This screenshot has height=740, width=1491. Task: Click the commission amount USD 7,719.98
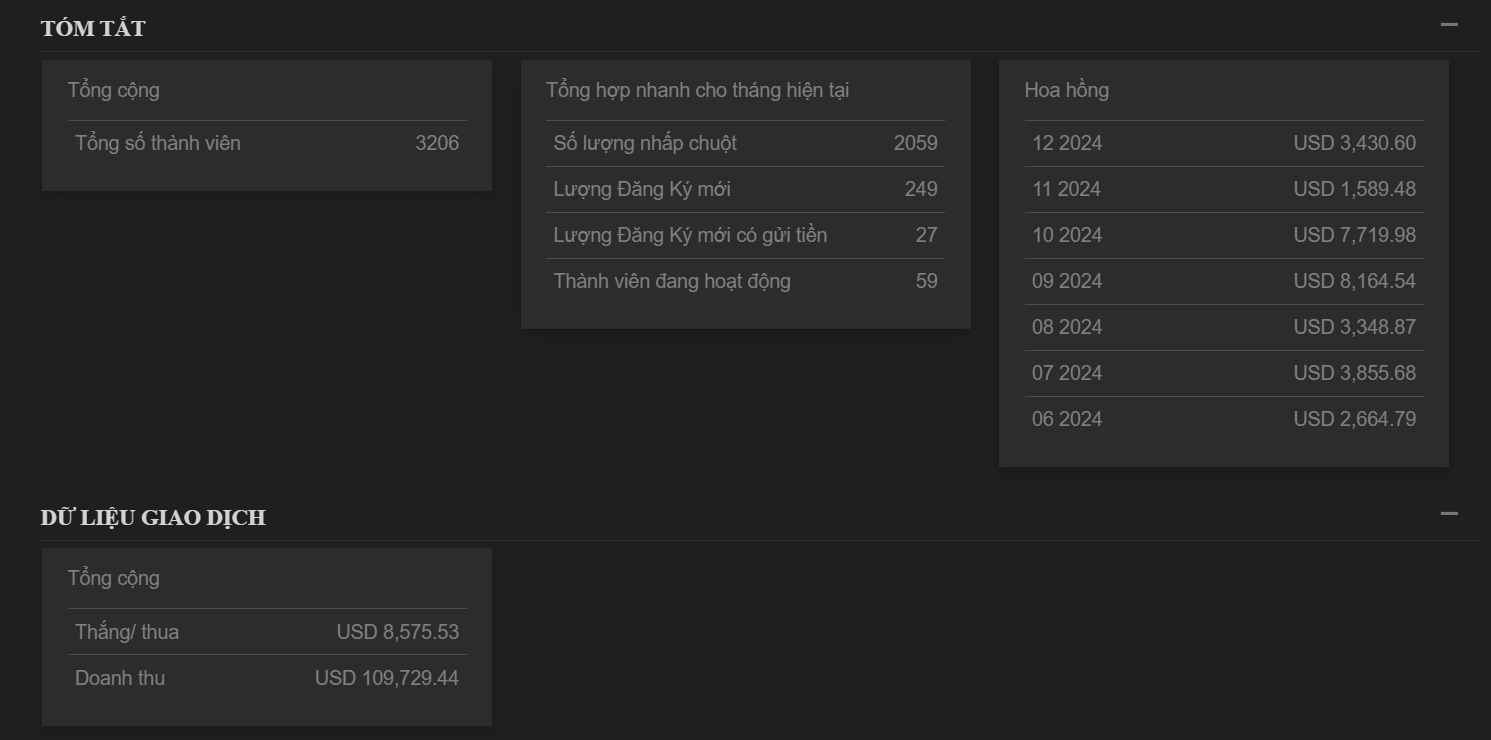[1355, 235]
